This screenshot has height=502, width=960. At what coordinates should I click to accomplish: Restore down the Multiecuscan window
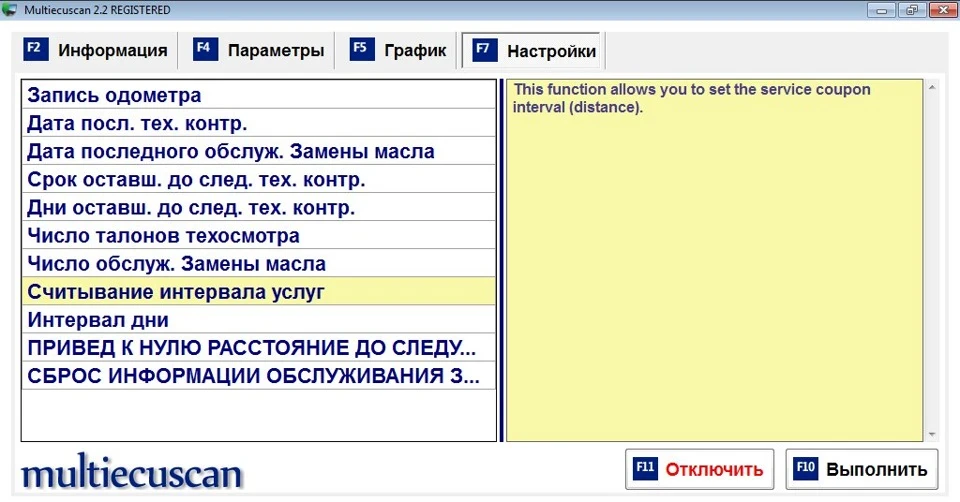912,10
